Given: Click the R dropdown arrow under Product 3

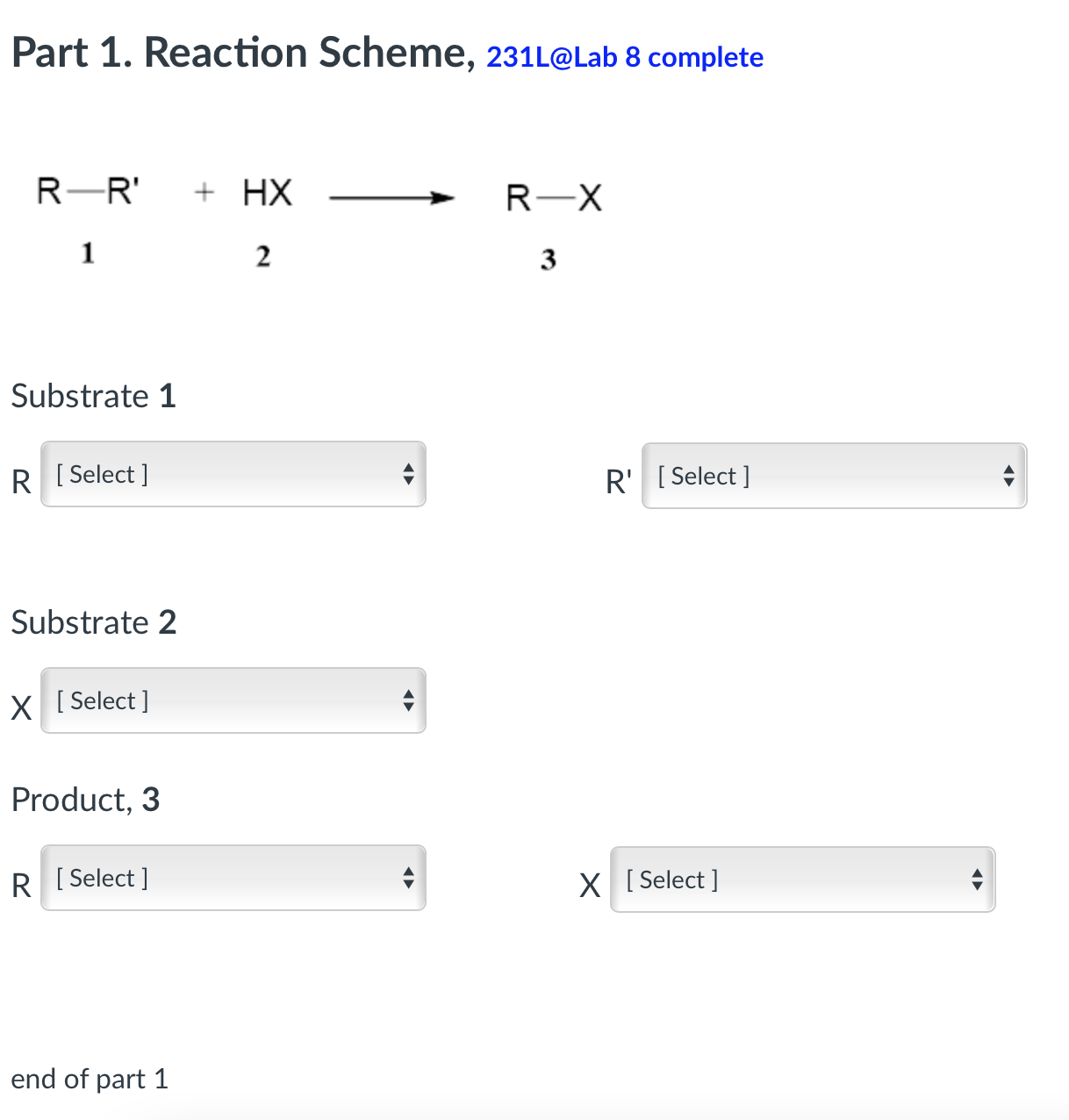Looking at the screenshot, I should coord(409,877).
